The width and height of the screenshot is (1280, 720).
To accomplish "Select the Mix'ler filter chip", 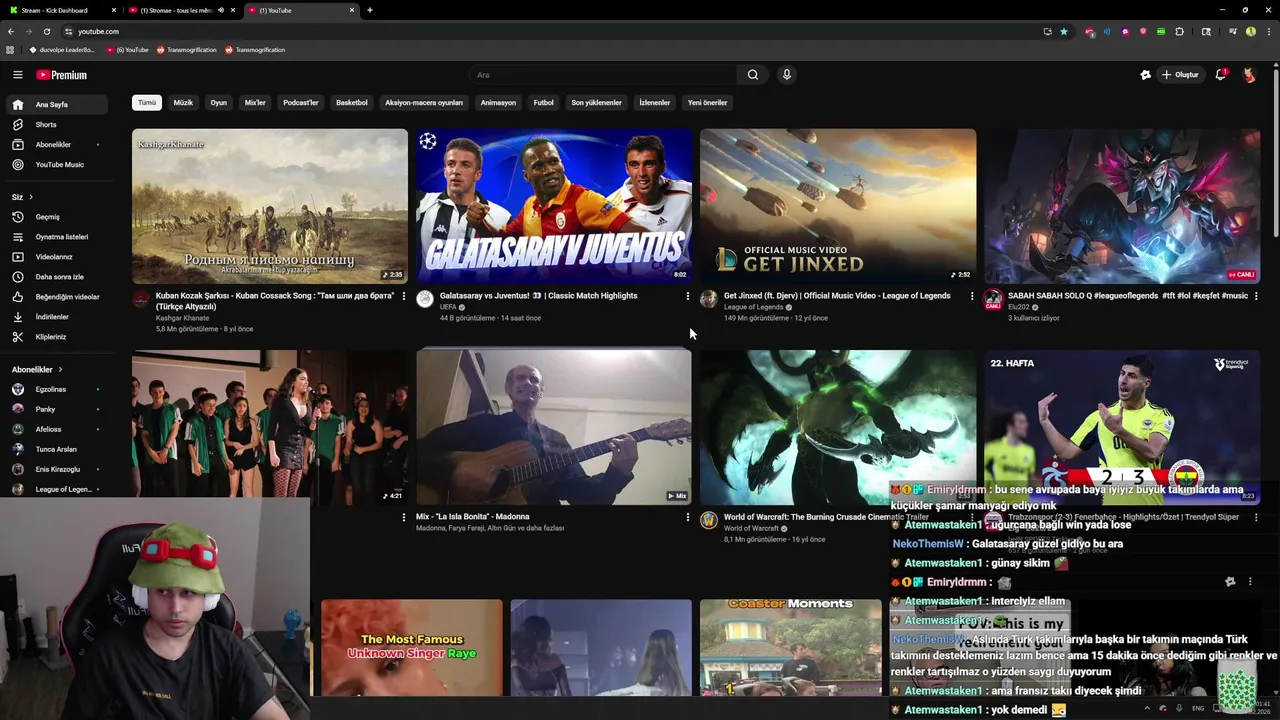I will pyautogui.click(x=255, y=102).
